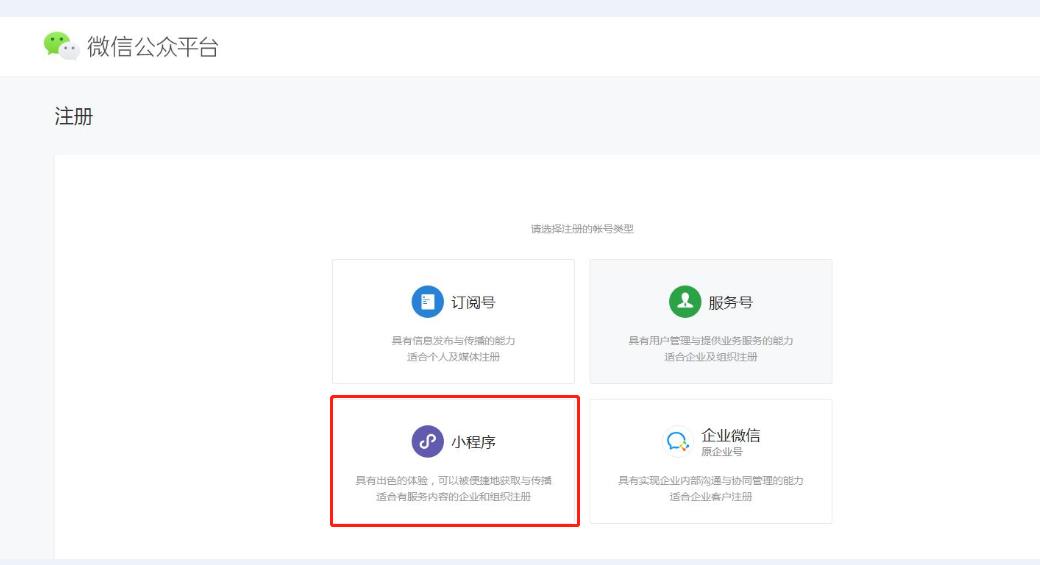
Task: Select the 订阅号 account type label
Action: [x=473, y=302]
